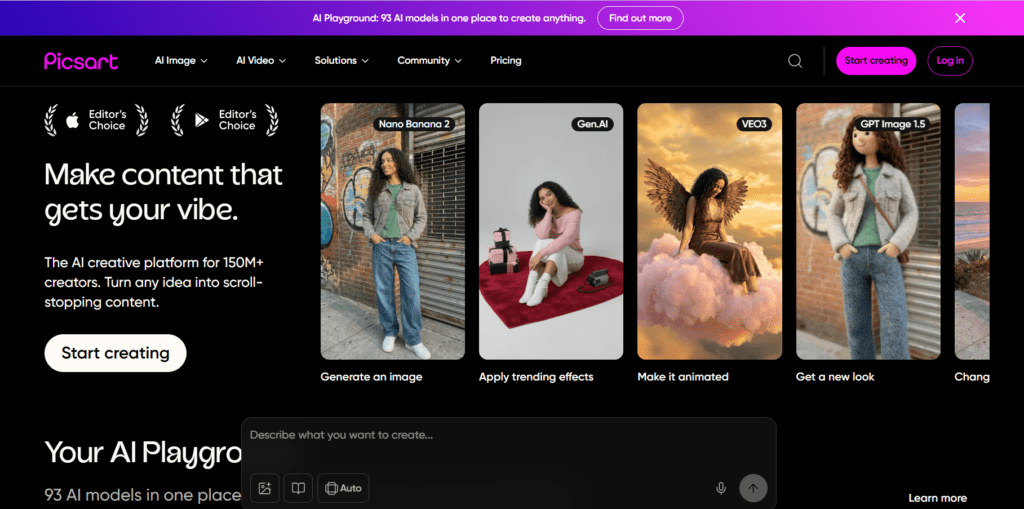This screenshot has height=509, width=1024.
Task: Click the pink Start creating header button
Action: [876, 61]
